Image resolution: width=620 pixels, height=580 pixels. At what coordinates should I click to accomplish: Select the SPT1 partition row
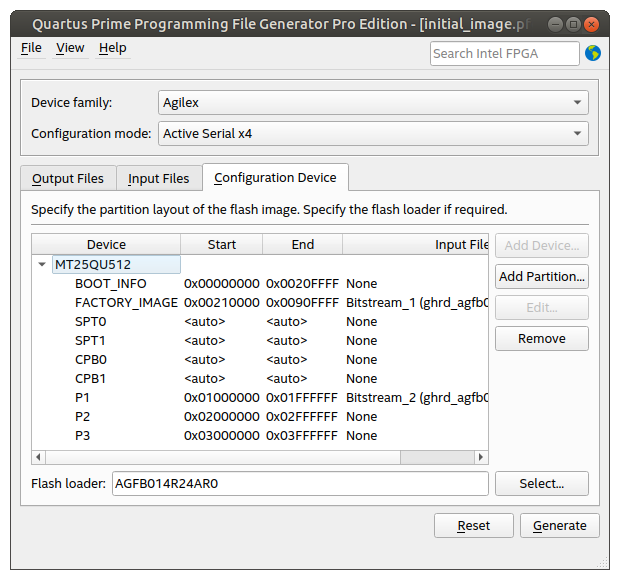[260, 340]
